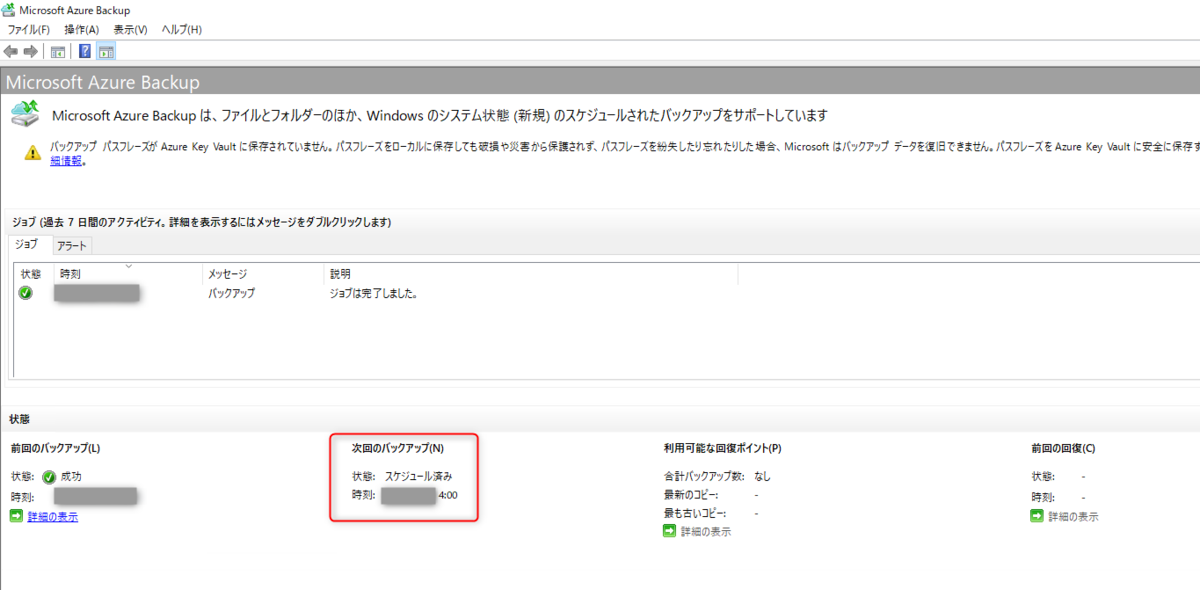This screenshot has width=1200, height=590.
Task: Open the 表示(V) menu
Action: (x=130, y=29)
